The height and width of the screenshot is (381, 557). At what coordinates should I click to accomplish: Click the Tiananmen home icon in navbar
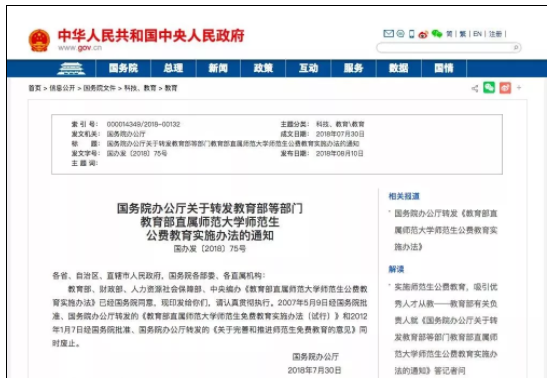click(71, 68)
